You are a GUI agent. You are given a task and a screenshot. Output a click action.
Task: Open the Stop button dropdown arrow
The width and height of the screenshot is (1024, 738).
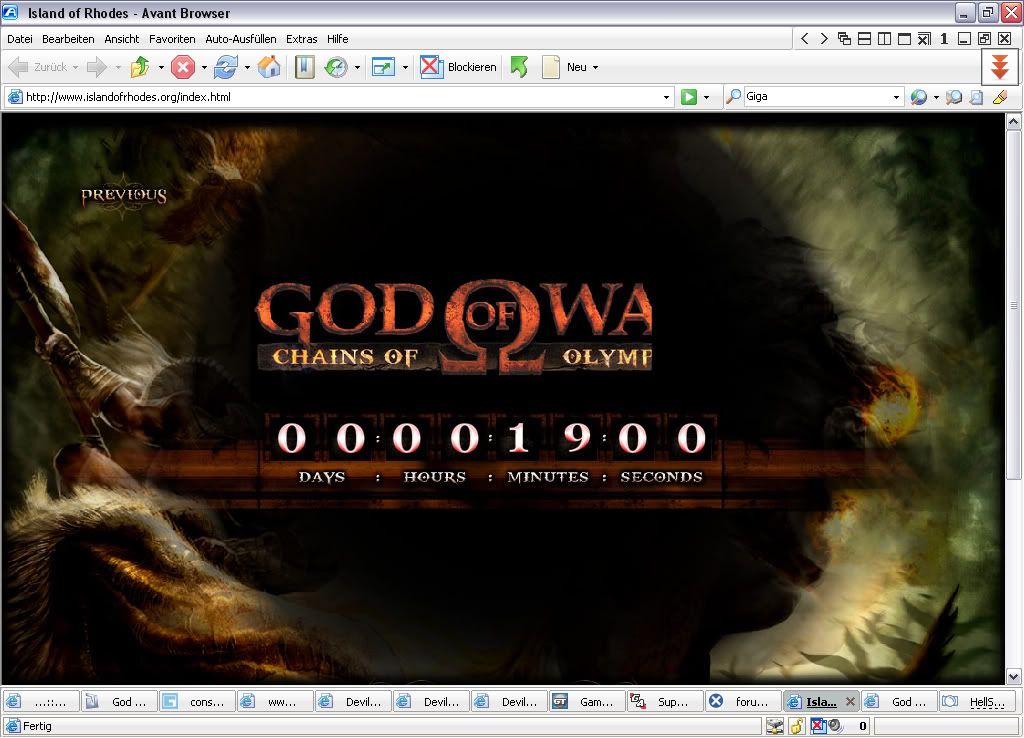(x=204, y=67)
